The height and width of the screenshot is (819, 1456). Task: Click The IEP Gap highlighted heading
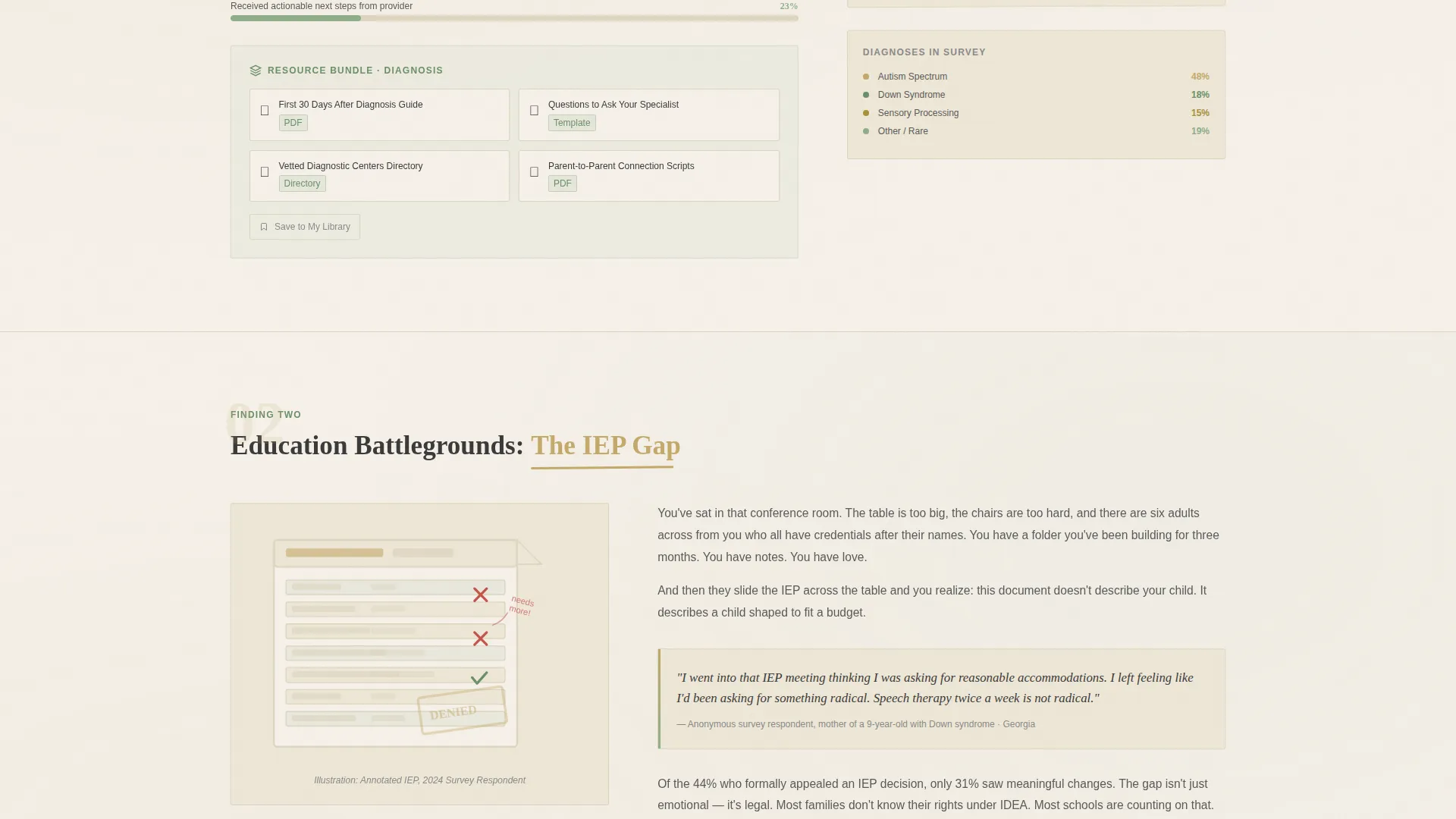[x=605, y=446]
